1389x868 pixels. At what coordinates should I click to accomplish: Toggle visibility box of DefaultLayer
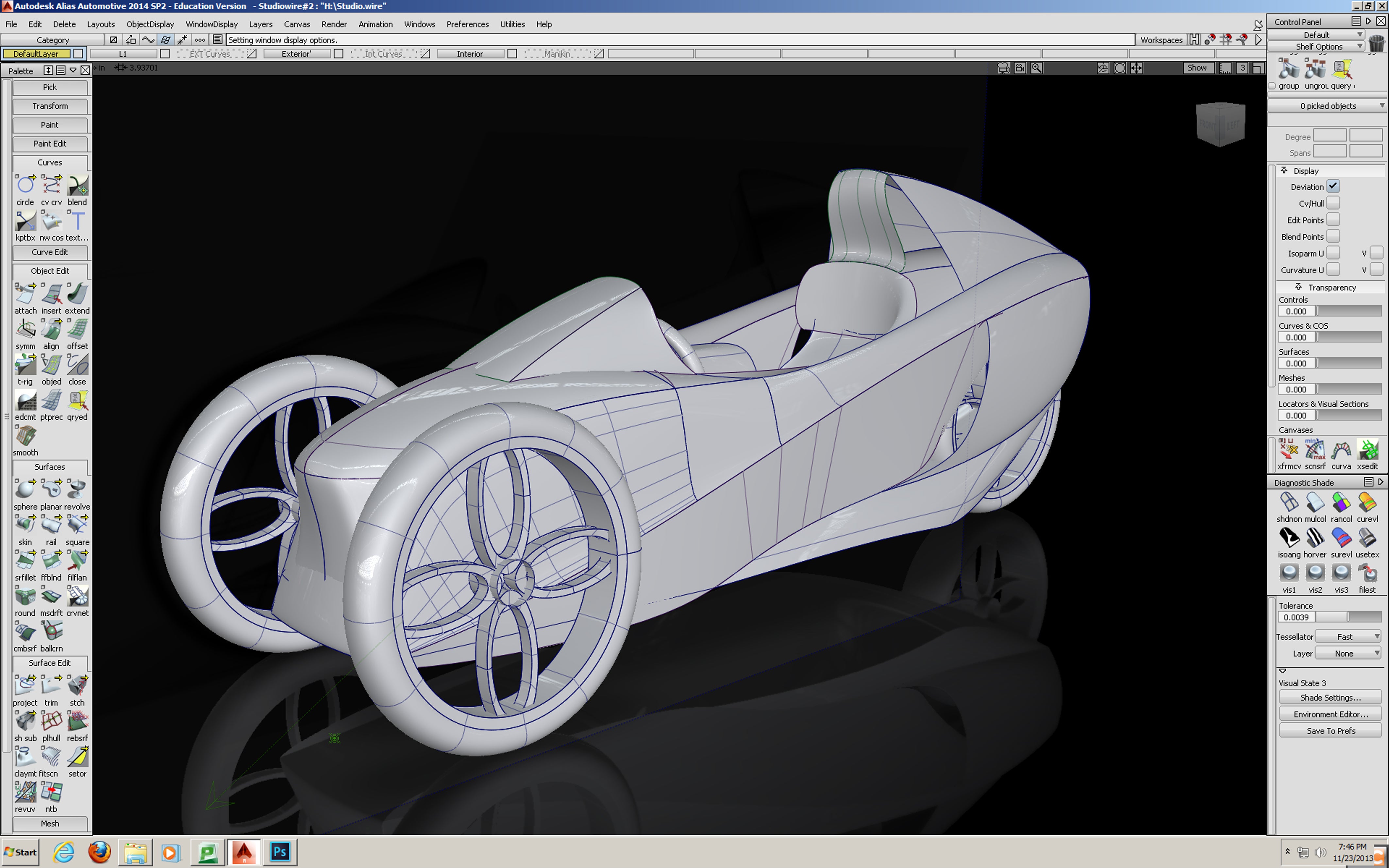pyautogui.click(x=78, y=53)
